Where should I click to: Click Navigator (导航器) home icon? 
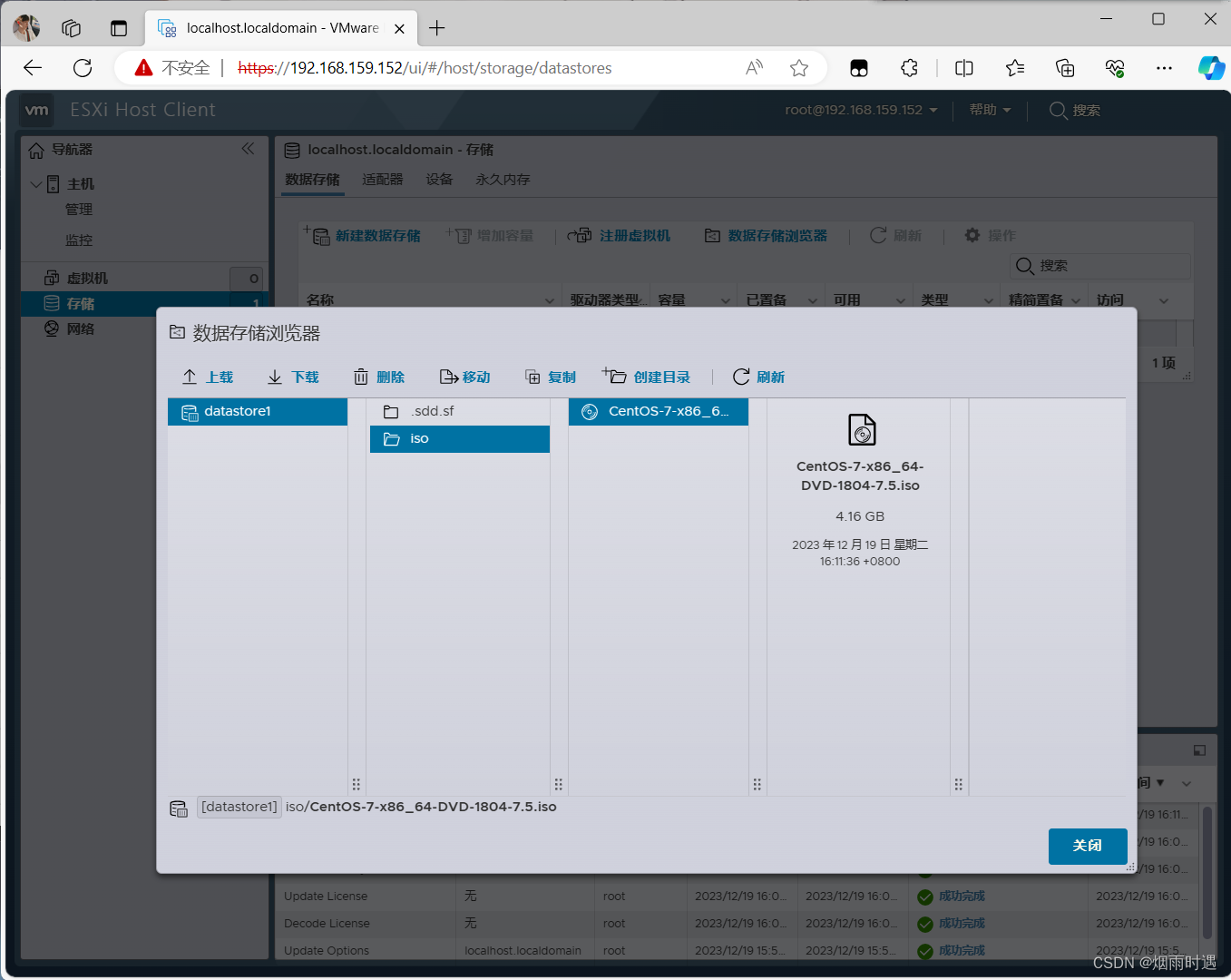(36, 150)
